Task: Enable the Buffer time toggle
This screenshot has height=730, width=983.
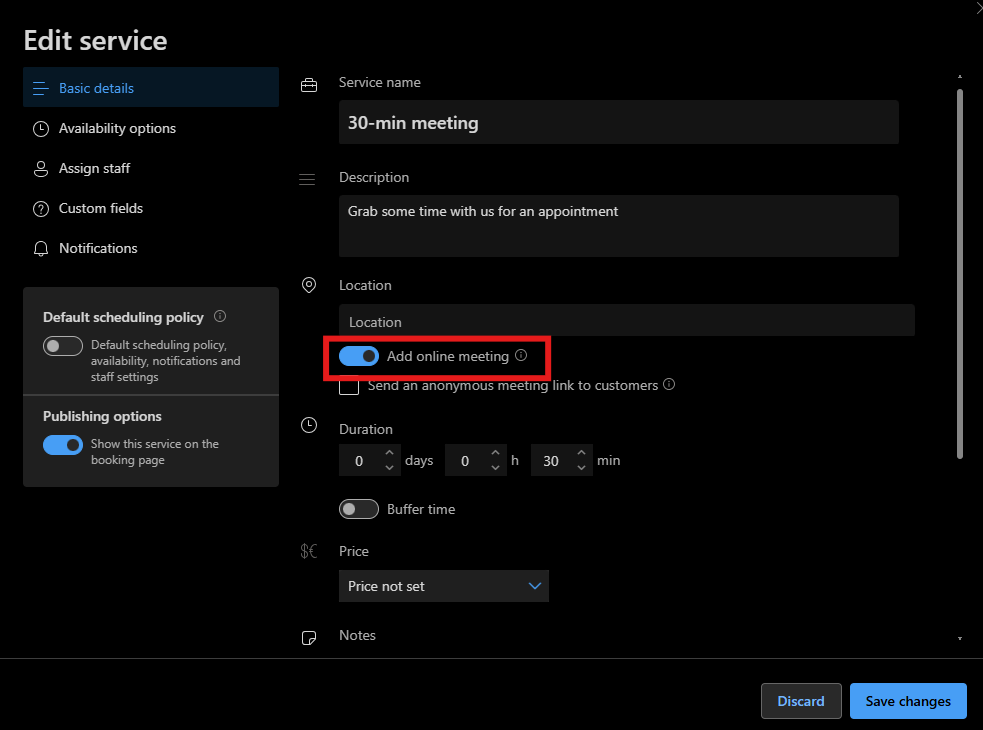Action: point(359,509)
